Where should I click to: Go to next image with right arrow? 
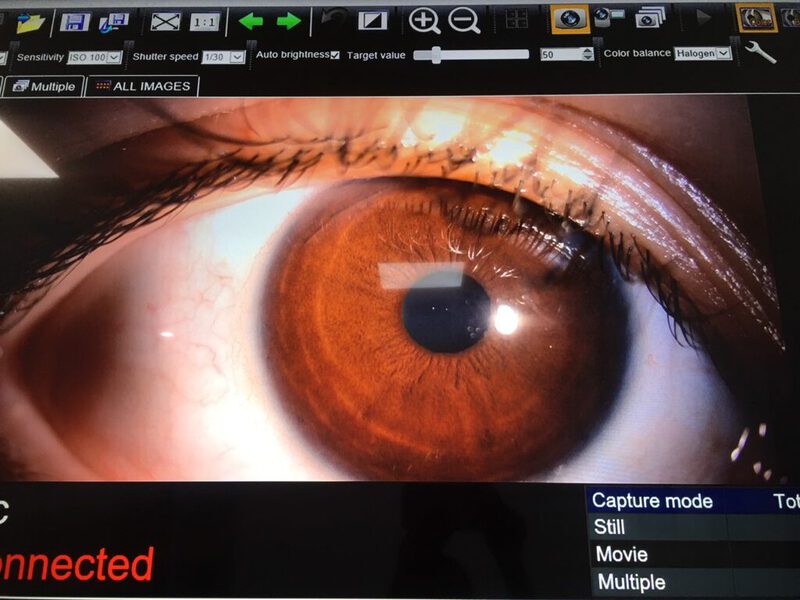coord(288,20)
